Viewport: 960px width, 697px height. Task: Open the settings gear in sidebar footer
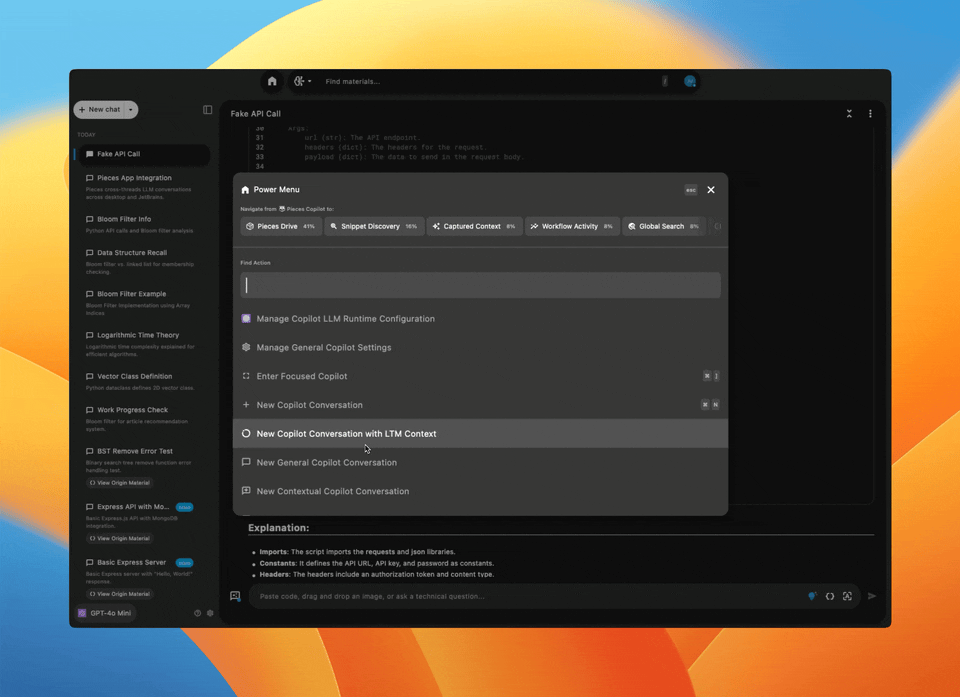point(210,613)
